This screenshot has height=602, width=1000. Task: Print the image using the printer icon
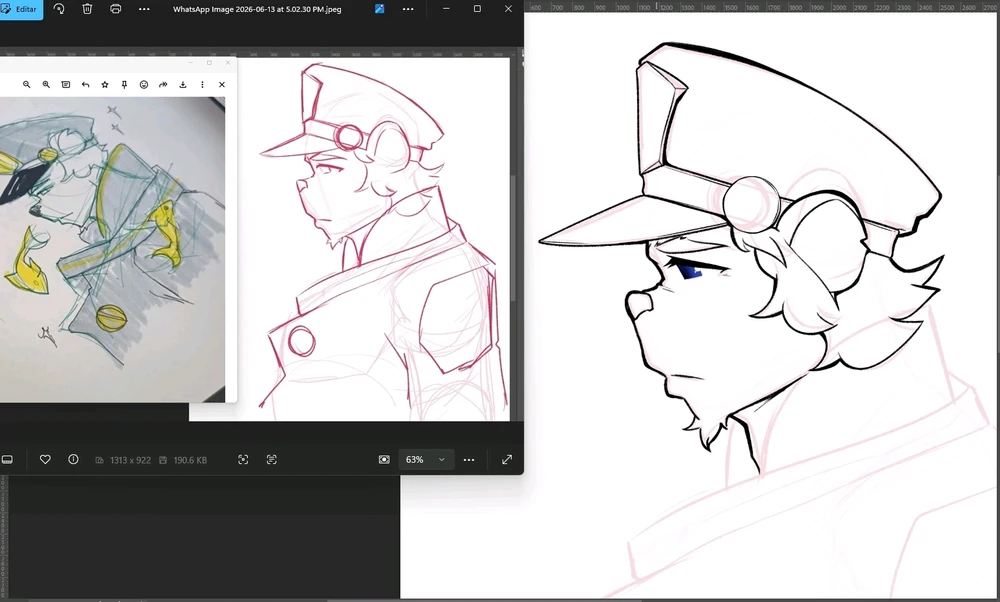click(115, 9)
